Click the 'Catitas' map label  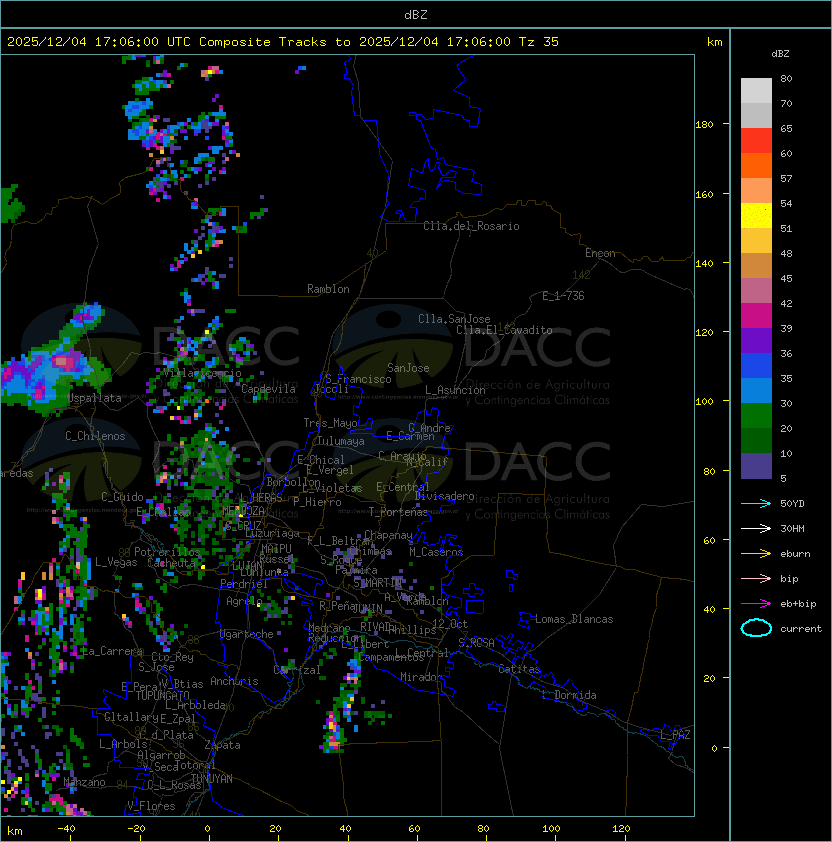tap(519, 669)
